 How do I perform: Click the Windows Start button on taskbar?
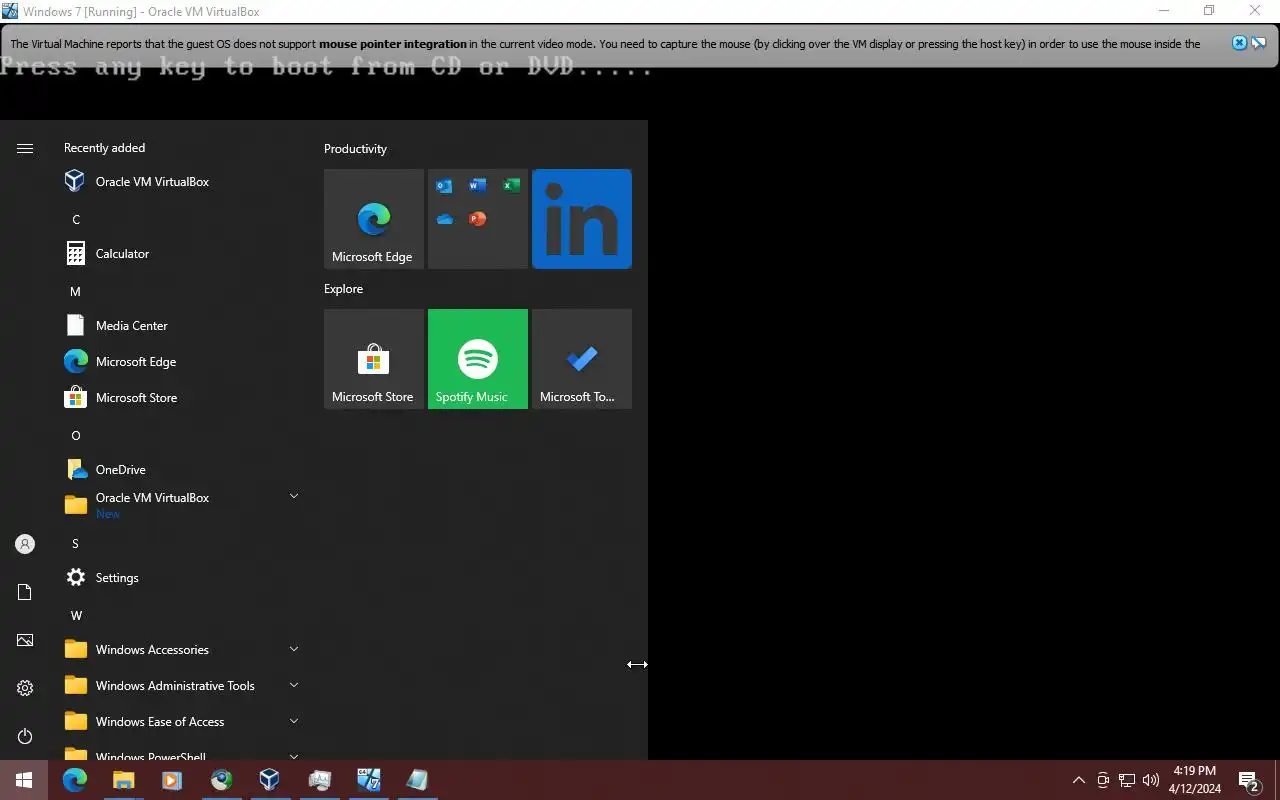tap(24, 780)
